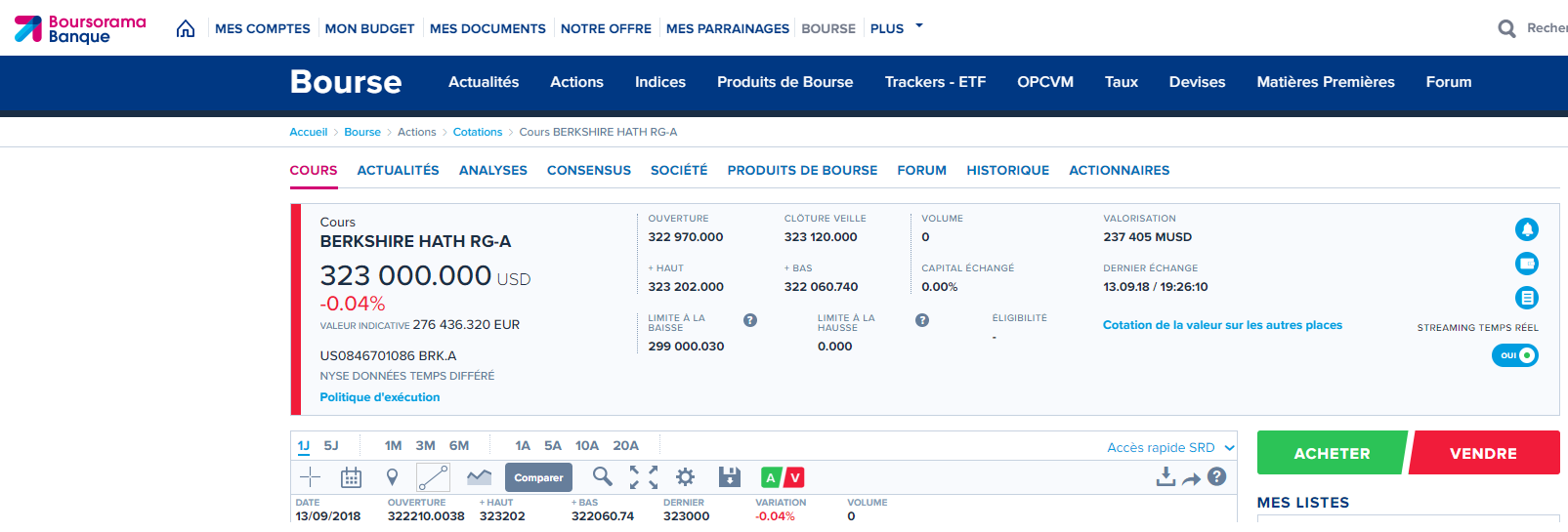Click Indices in the Bourse navigation bar
The image size is (1568, 532).
point(660,82)
